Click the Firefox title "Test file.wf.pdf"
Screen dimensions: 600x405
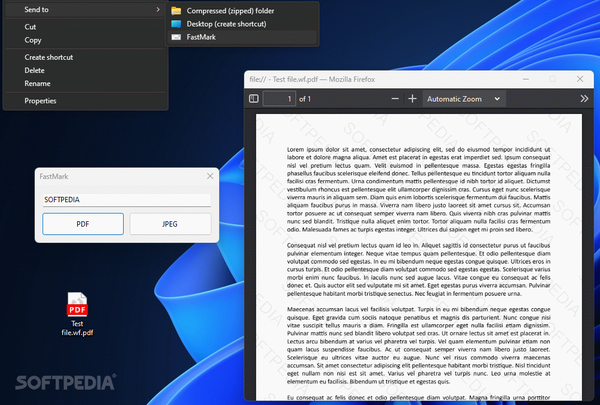[x=295, y=79]
